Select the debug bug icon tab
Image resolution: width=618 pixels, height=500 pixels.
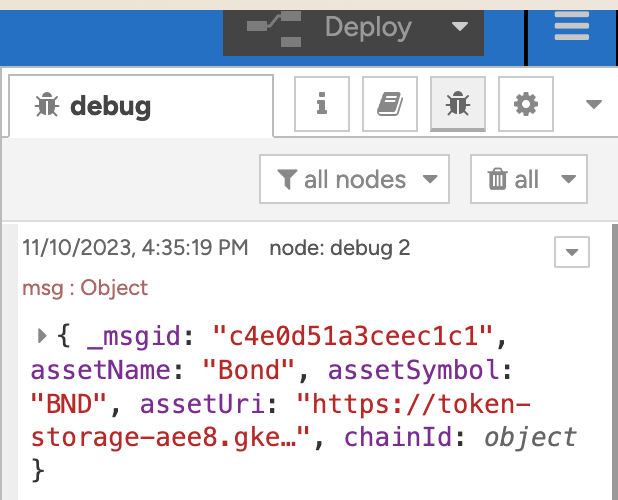(x=457, y=103)
